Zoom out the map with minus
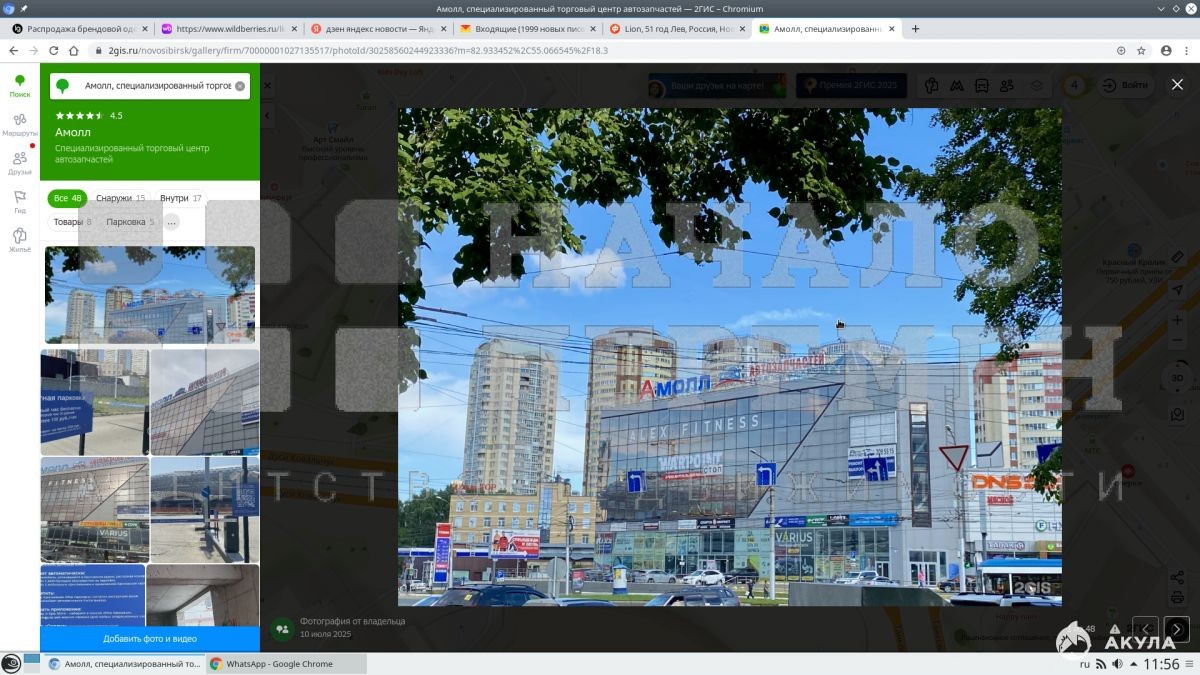 (1177, 341)
